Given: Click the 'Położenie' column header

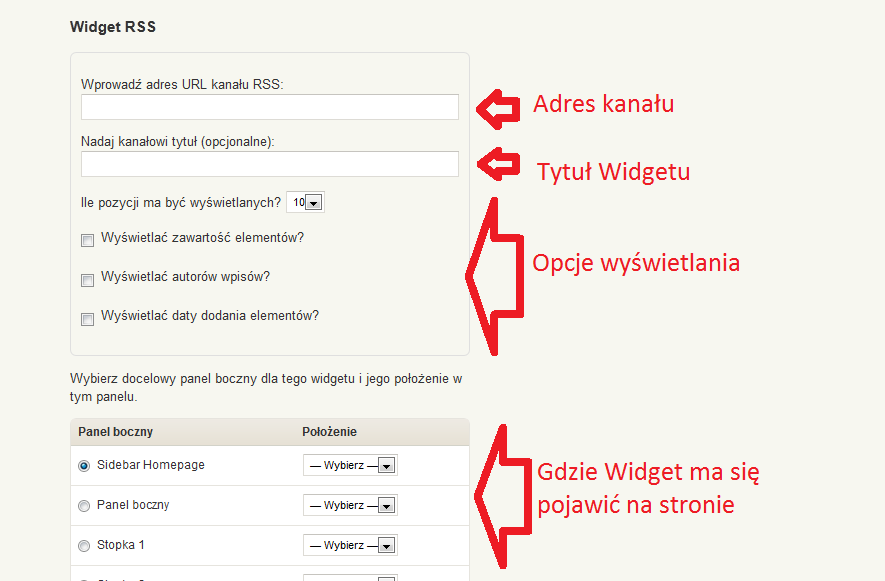Looking at the screenshot, I should pyautogui.click(x=329, y=432).
